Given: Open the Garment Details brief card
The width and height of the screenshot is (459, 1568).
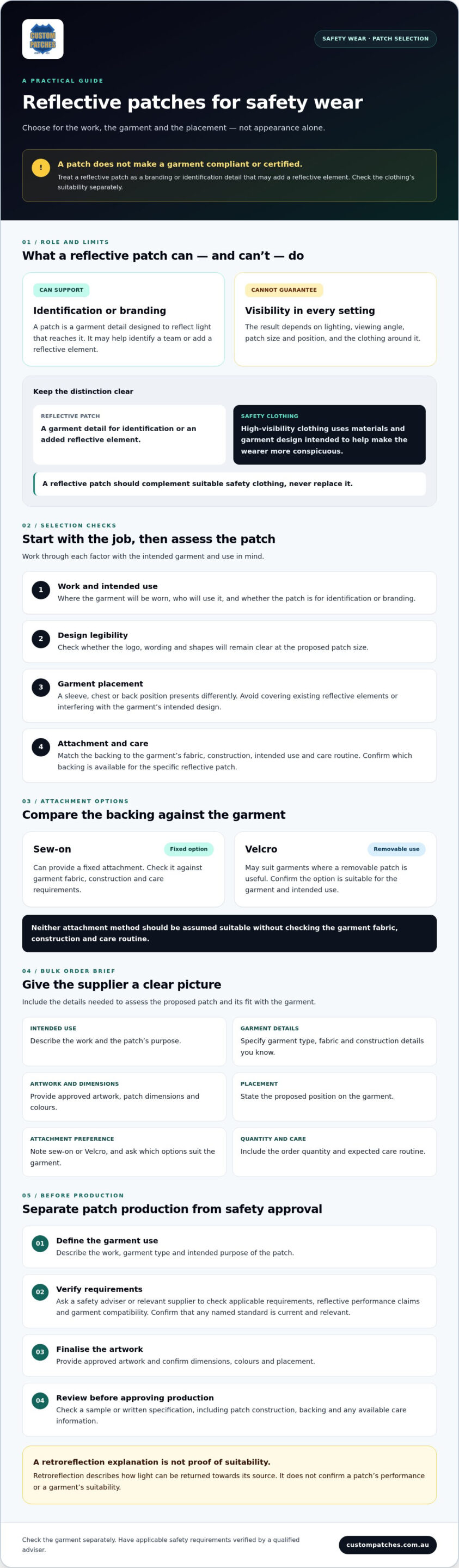Looking at the screenshot, I should coord(335,1042).
